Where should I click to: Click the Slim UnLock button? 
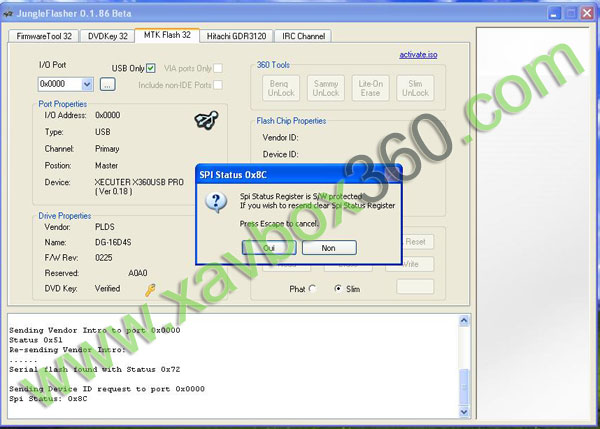[x=415, y=88]
